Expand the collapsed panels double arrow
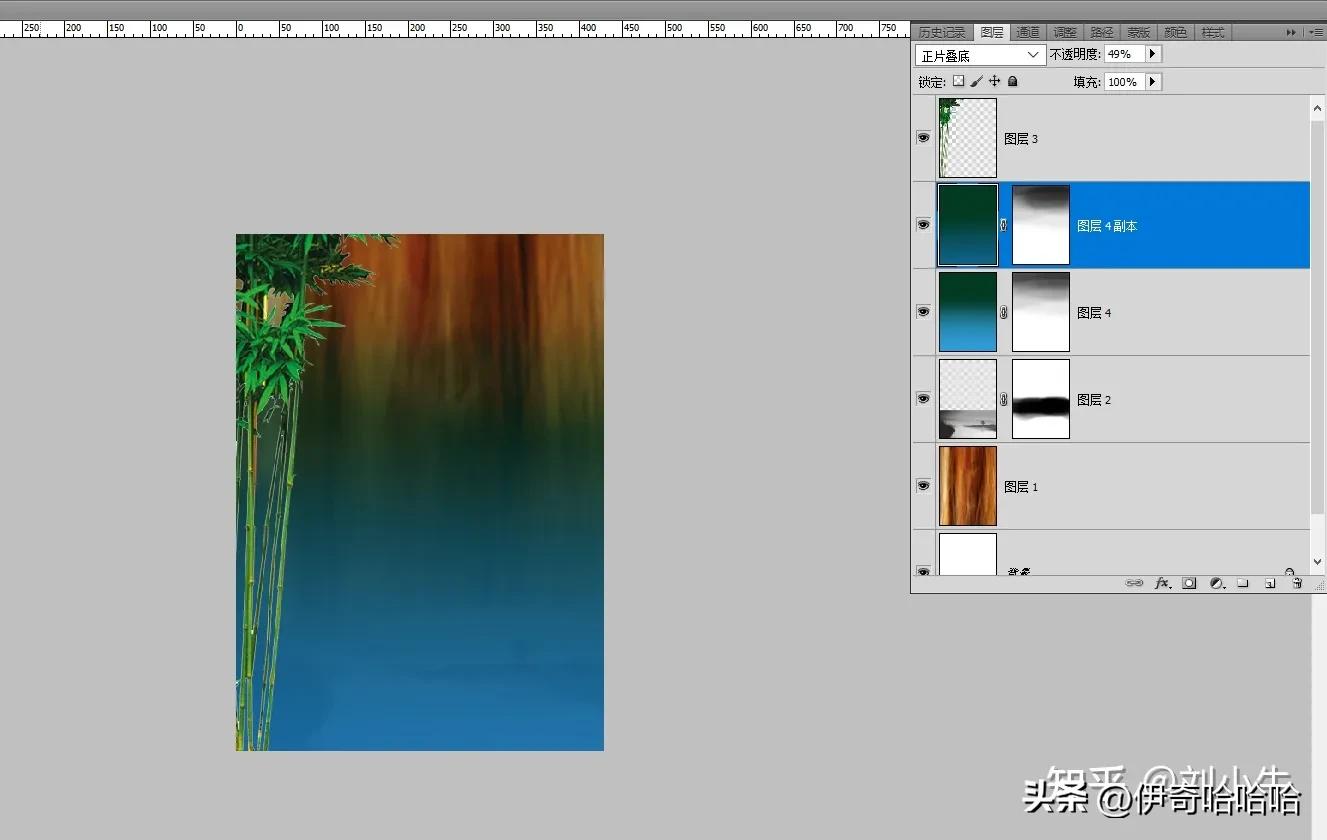 (1293, 33)
